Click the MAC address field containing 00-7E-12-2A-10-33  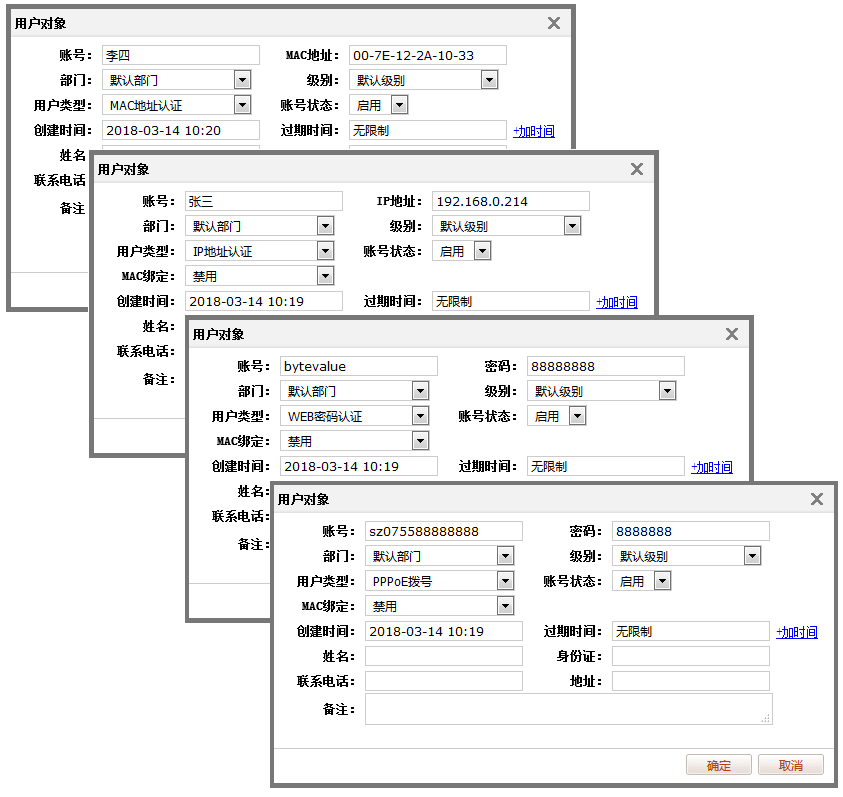[x=428, y=55]
